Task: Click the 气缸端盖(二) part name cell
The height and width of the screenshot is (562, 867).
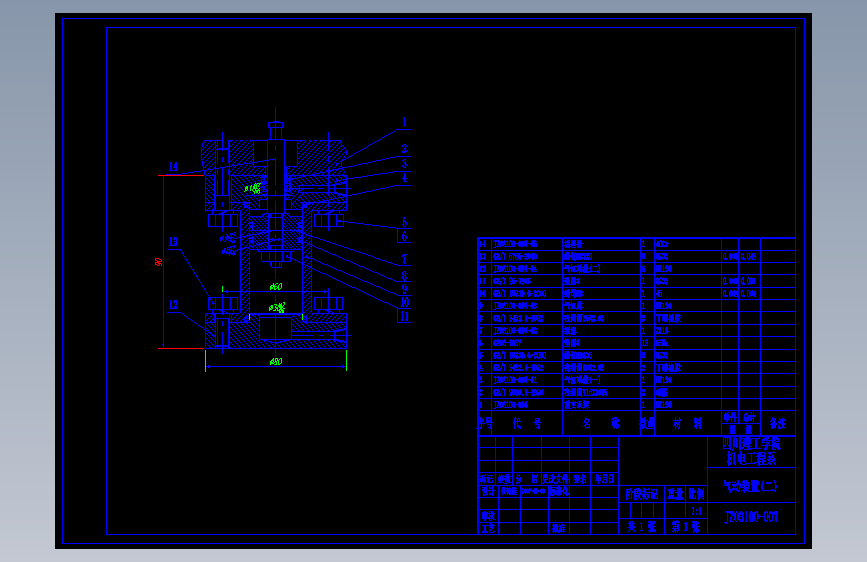Action: 601,269
